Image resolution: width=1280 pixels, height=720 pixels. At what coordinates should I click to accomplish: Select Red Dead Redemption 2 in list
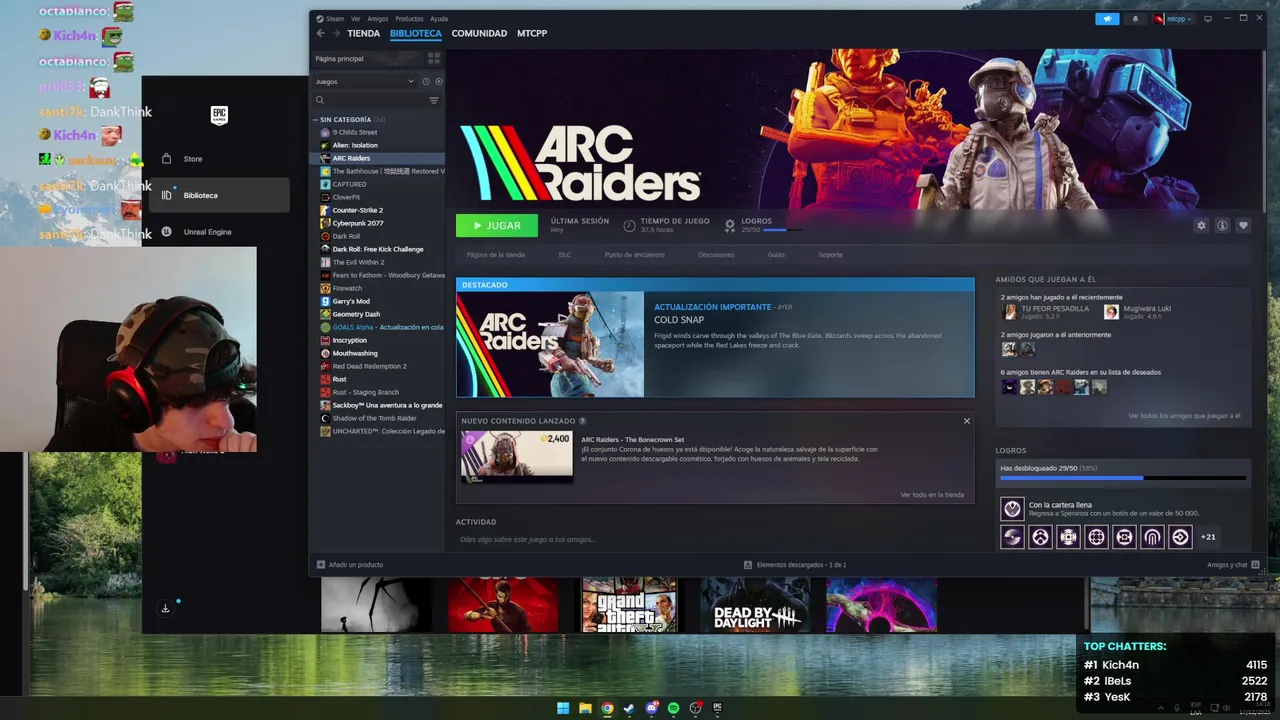pos(369,366)
